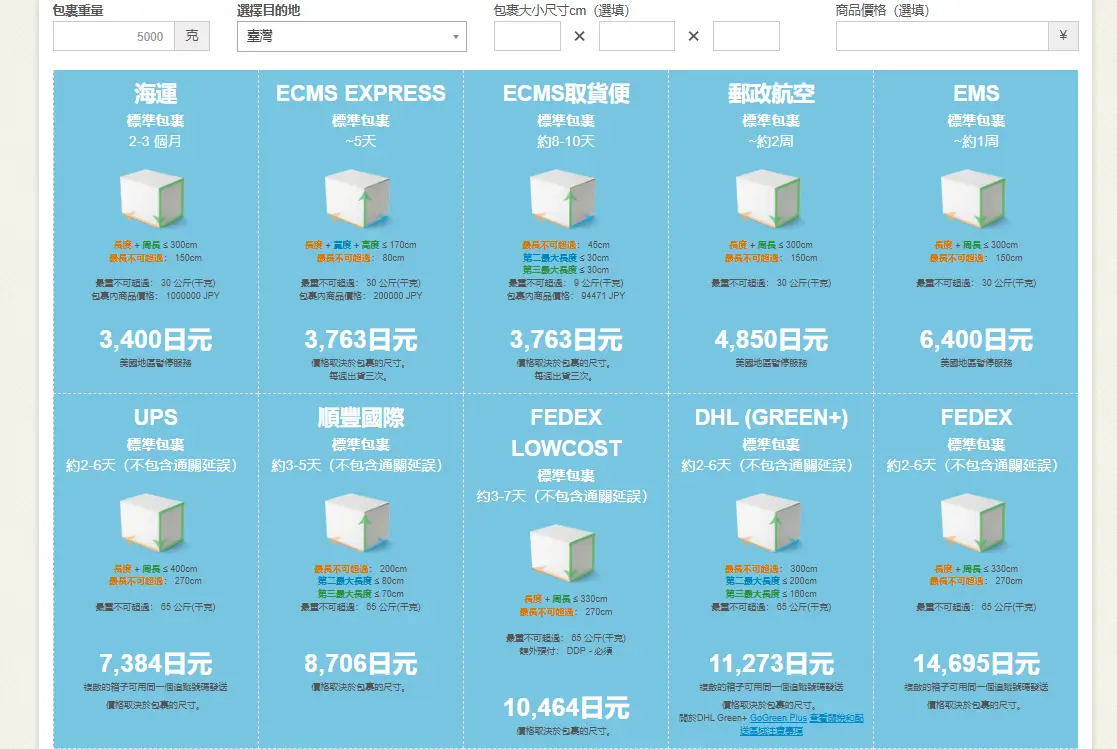
Task: Select the EMS shipping title
Action: pos(976,93)
